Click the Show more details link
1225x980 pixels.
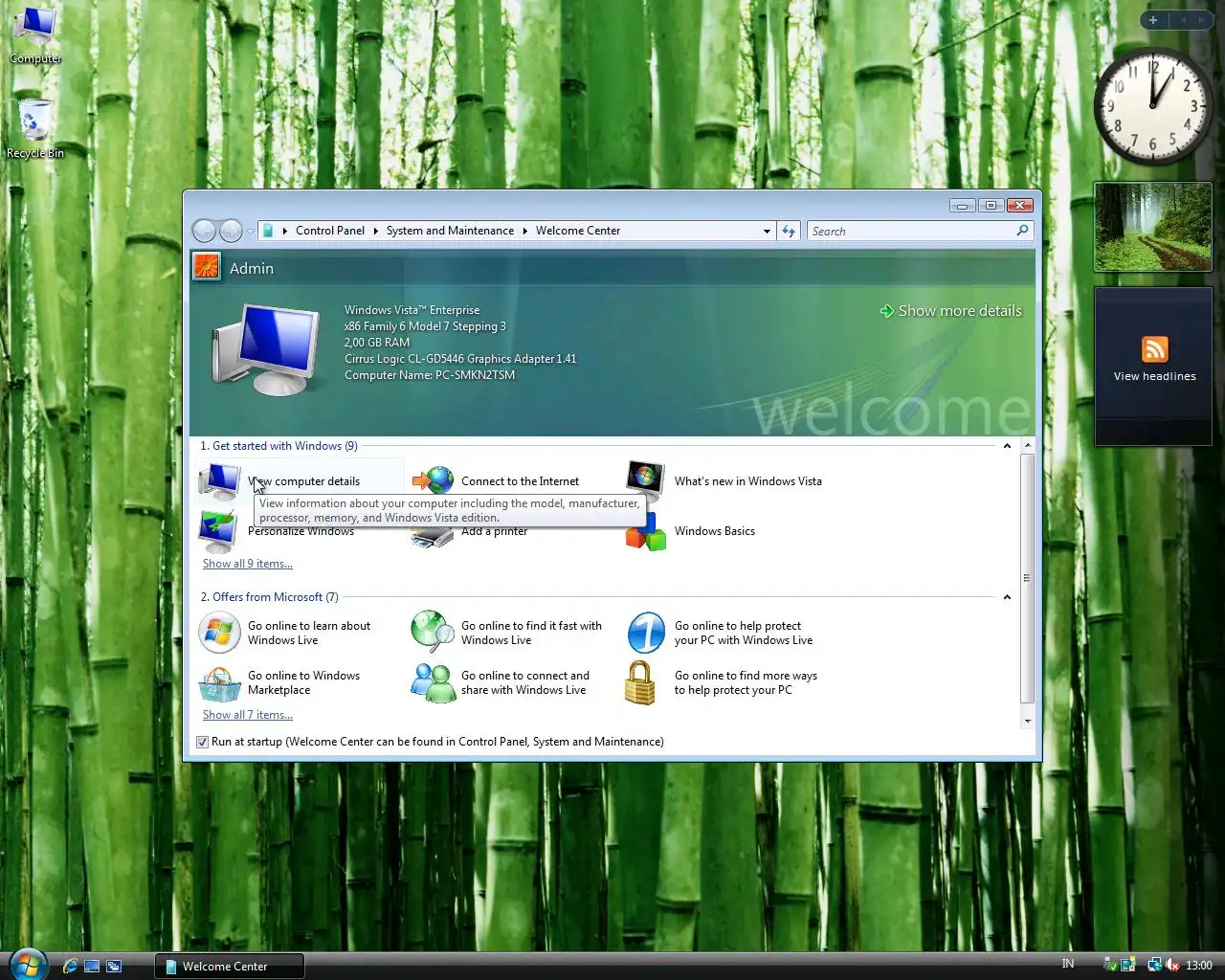pyautogui.click(x=960, y=311)
